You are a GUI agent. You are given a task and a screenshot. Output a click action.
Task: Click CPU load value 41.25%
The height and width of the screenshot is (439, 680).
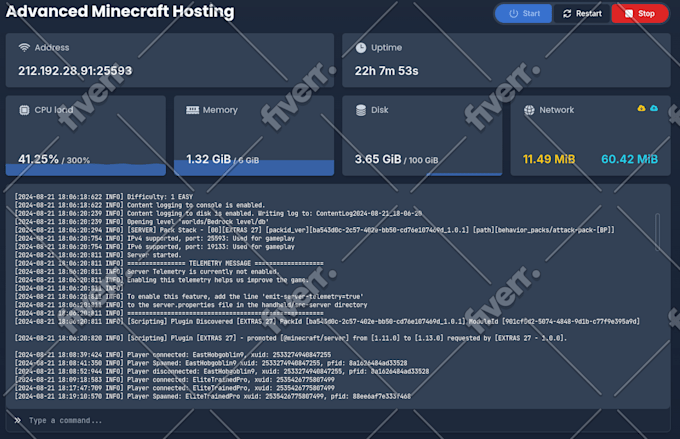click(38, 159)
